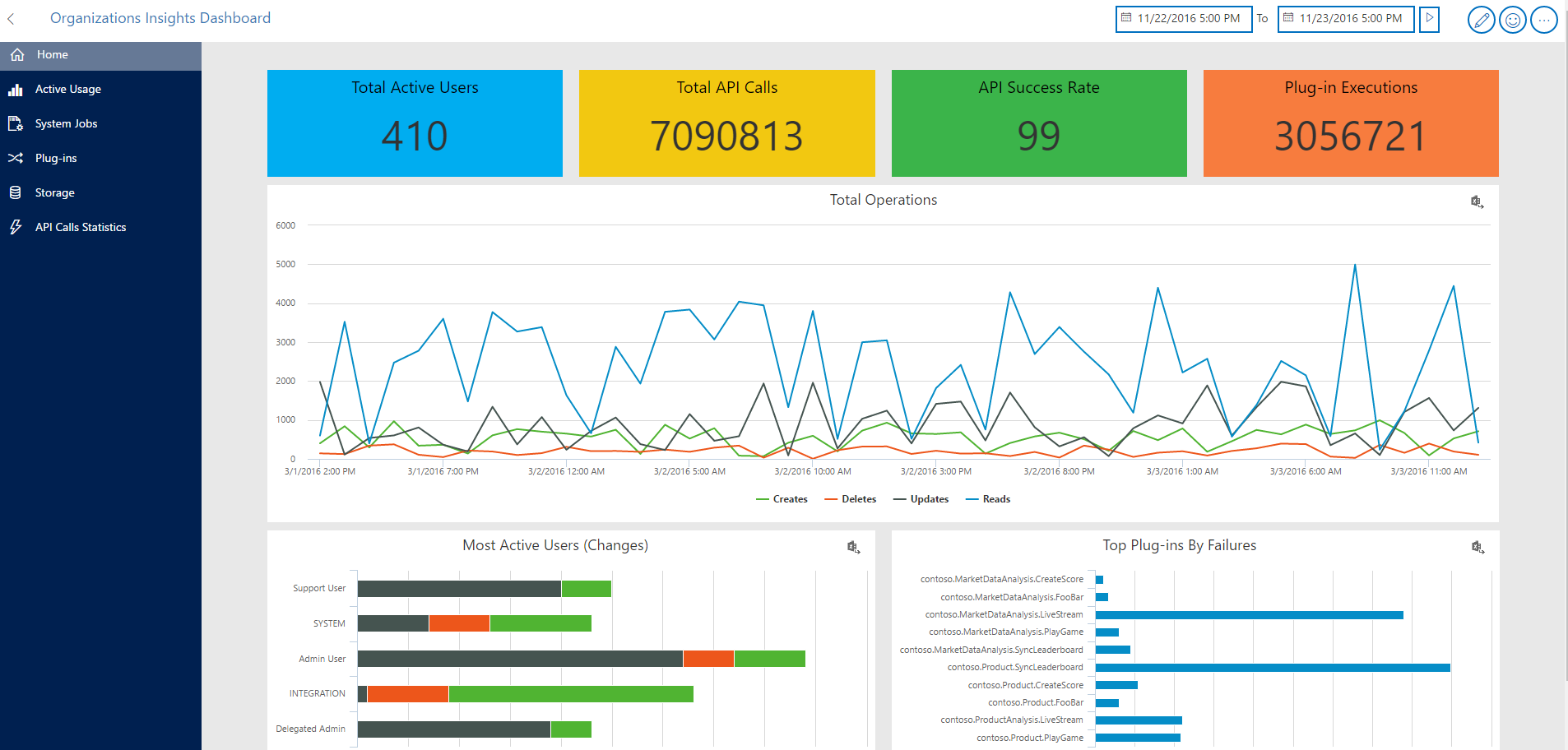Viewport: 1568px width, 750px height.
Task: Open Active Usage in the sidebar
Action: point(100,89)
